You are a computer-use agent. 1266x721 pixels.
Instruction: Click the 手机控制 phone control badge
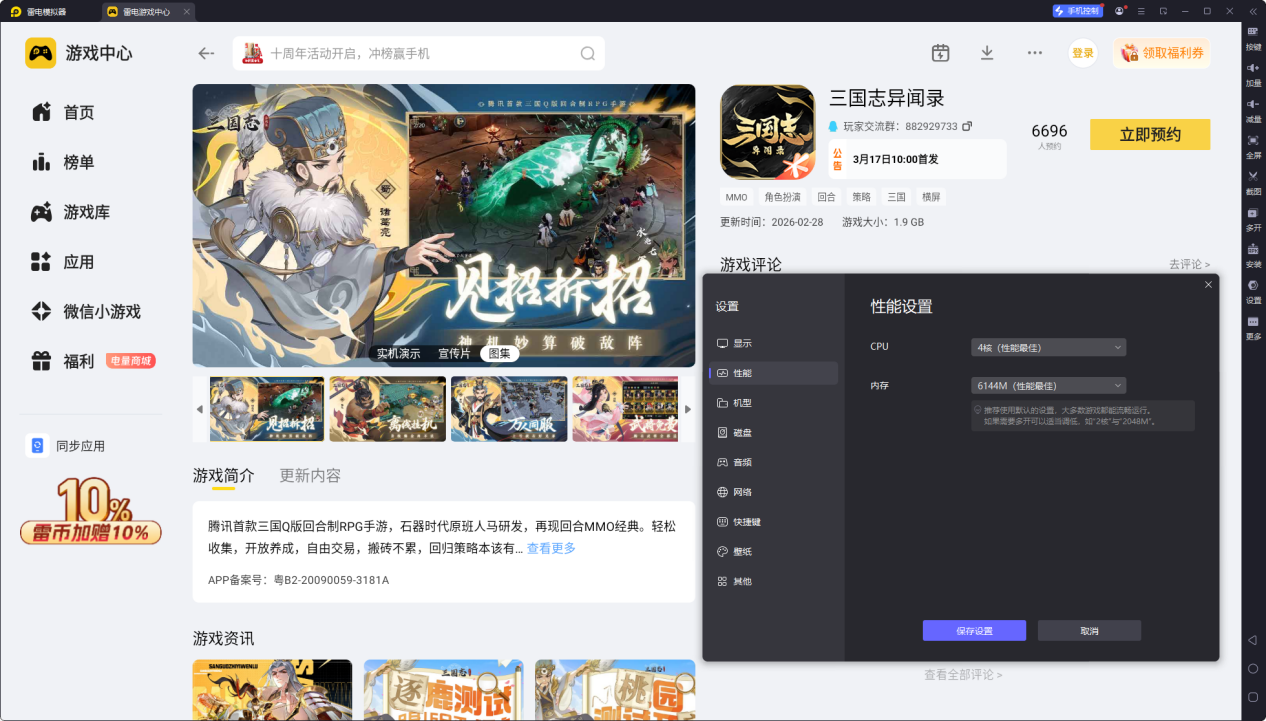[x=1077, y=11]
